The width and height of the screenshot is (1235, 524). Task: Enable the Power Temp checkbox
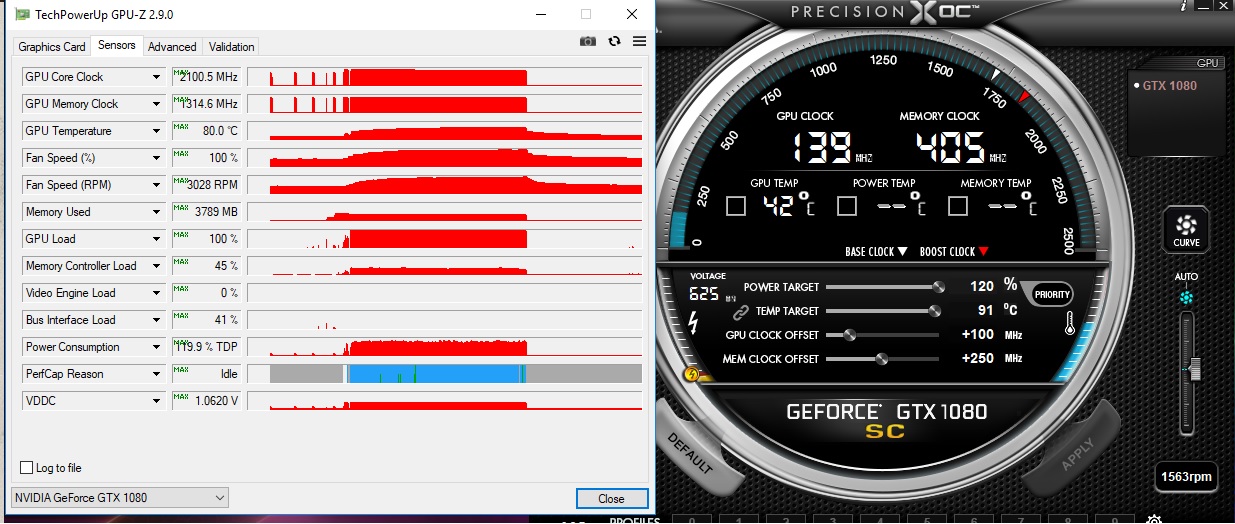pos(847,206)
